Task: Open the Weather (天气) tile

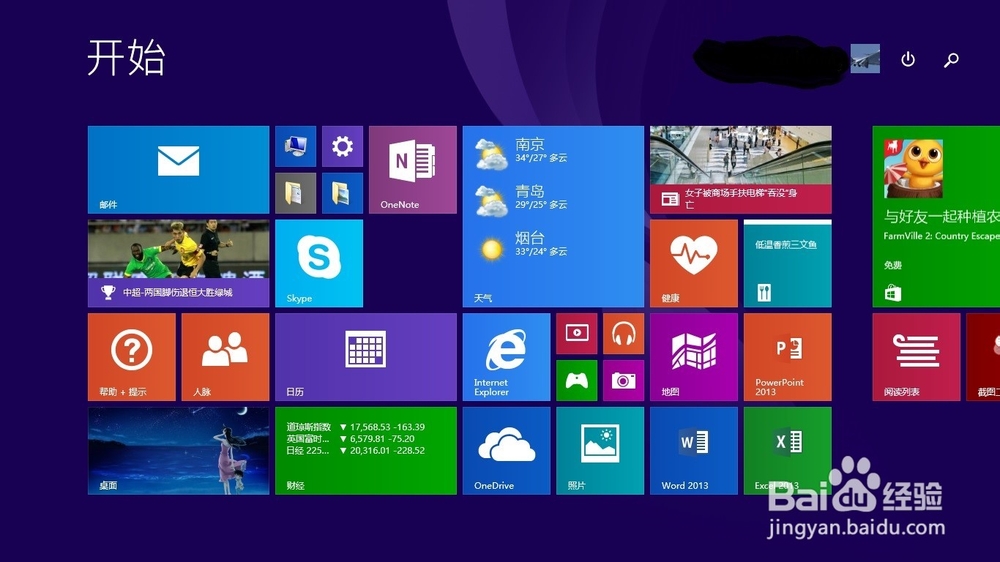Action: [553, 216]
